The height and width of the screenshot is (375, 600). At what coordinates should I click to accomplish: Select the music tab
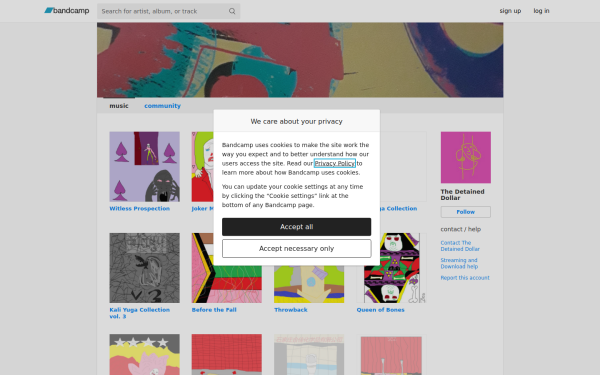119,106
